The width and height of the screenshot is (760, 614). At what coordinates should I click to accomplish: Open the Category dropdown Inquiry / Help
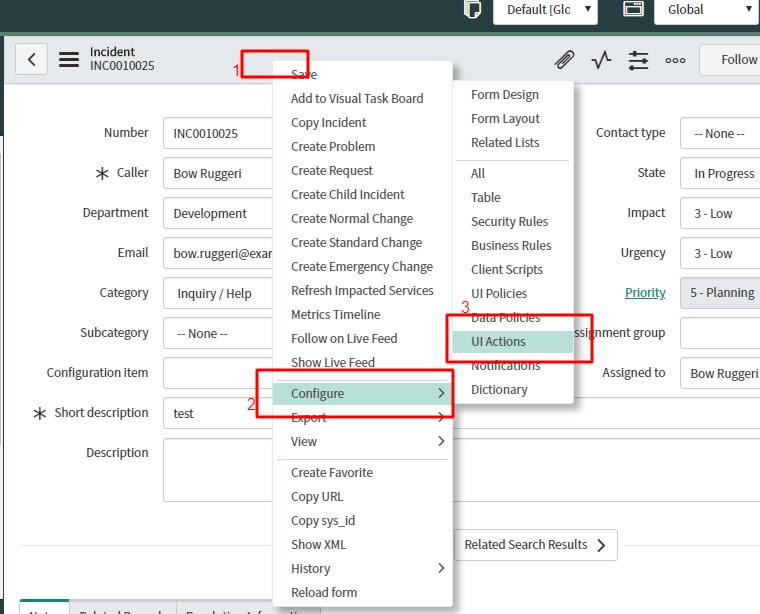point(218,293)
